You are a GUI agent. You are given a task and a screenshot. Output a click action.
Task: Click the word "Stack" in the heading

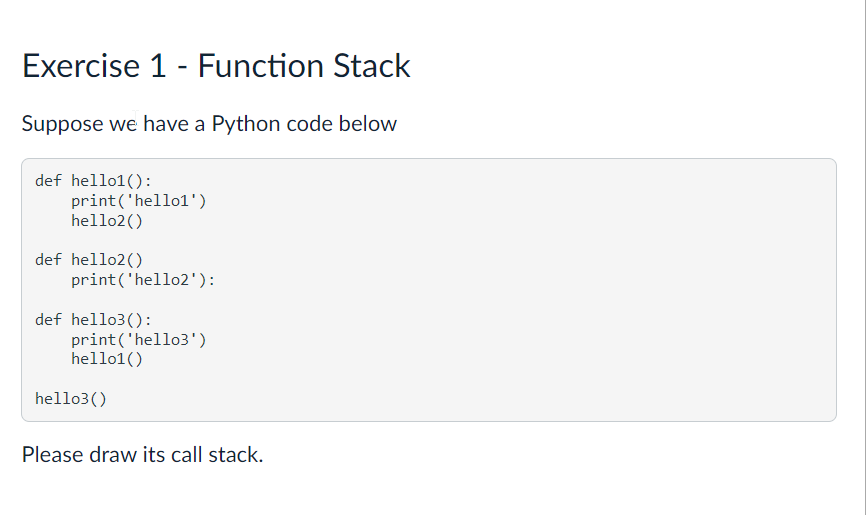(371, 66)
